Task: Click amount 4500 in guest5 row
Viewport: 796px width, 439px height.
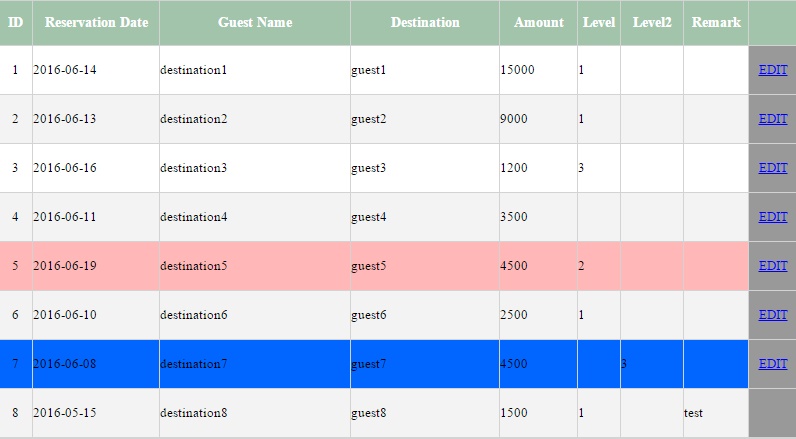Action: (514, 266)
